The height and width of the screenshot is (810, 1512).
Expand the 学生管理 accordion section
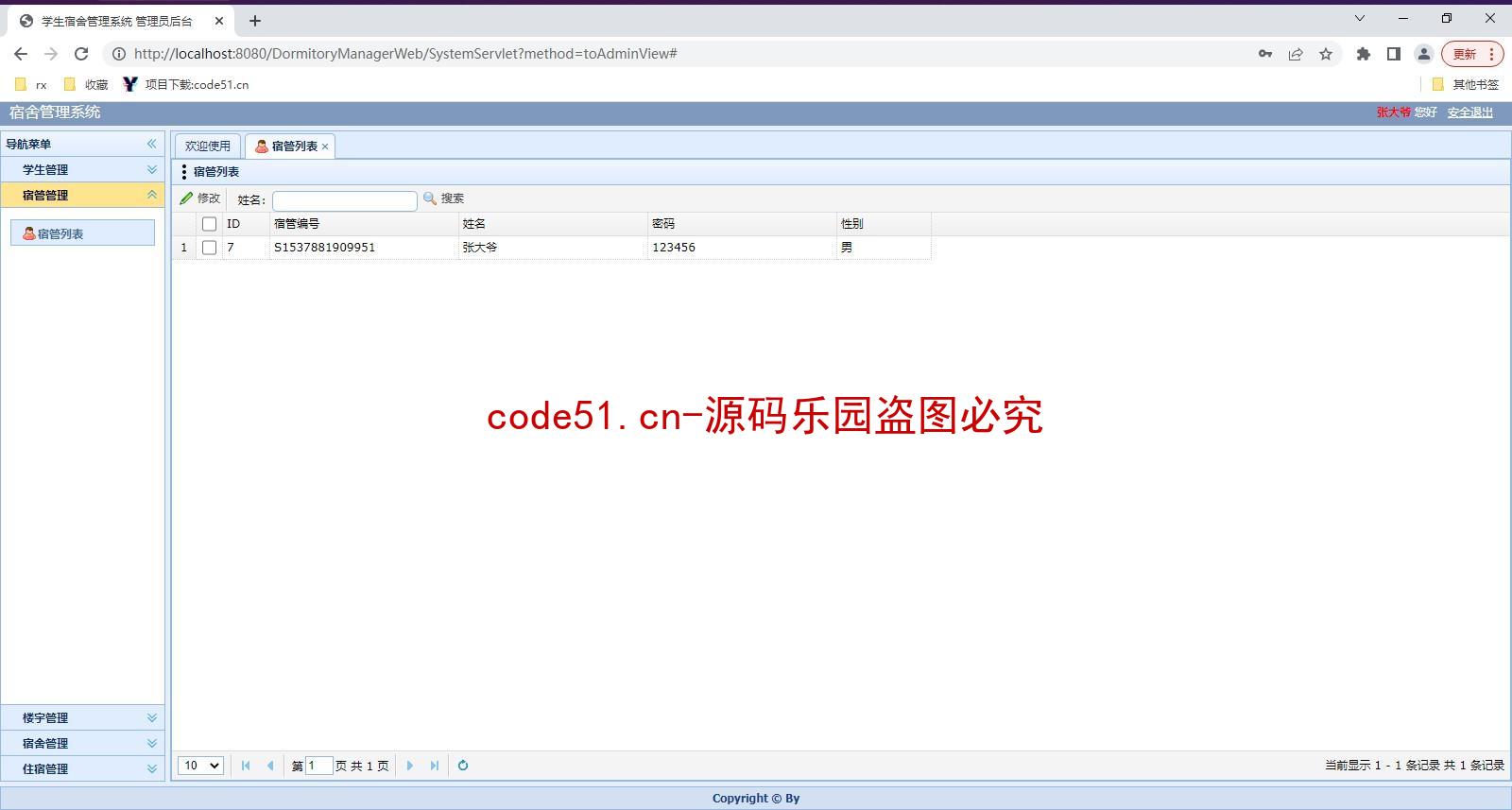point(82,169)
